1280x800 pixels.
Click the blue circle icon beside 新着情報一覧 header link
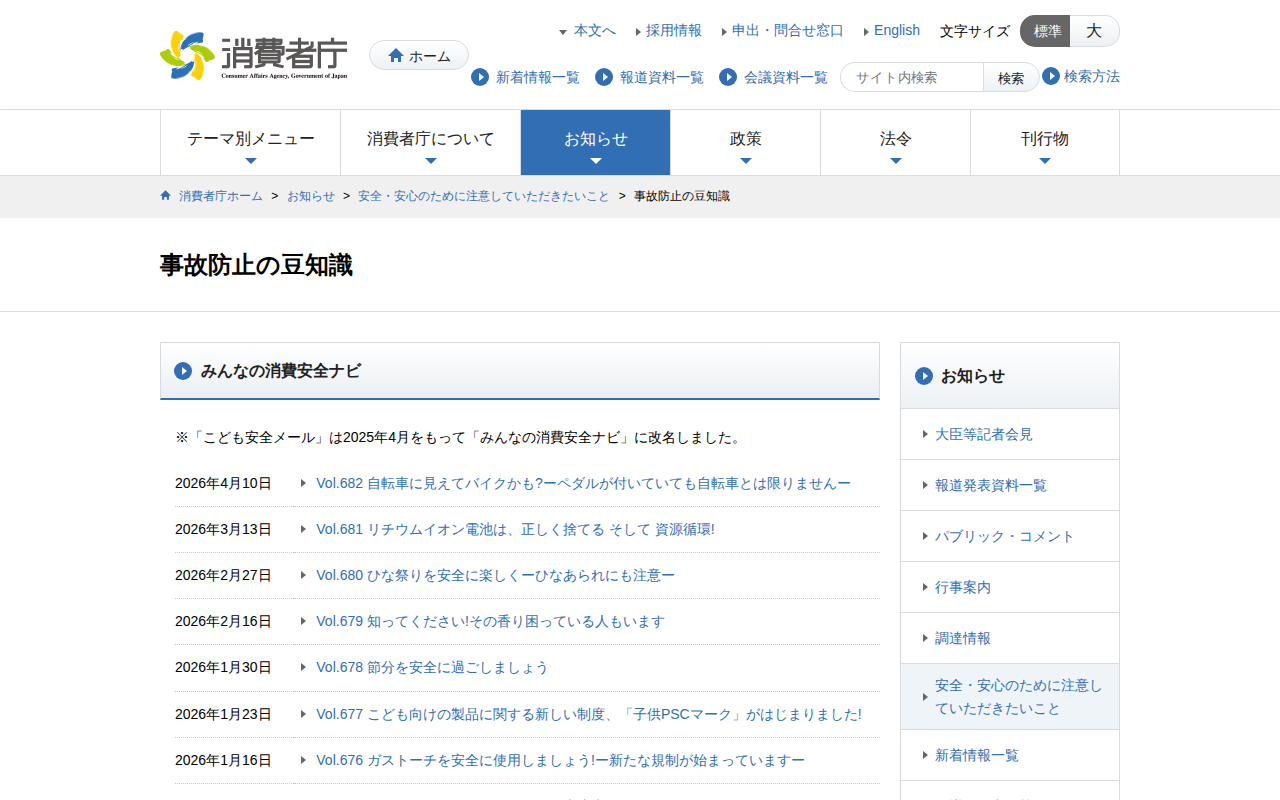click(x=480, y=77)
